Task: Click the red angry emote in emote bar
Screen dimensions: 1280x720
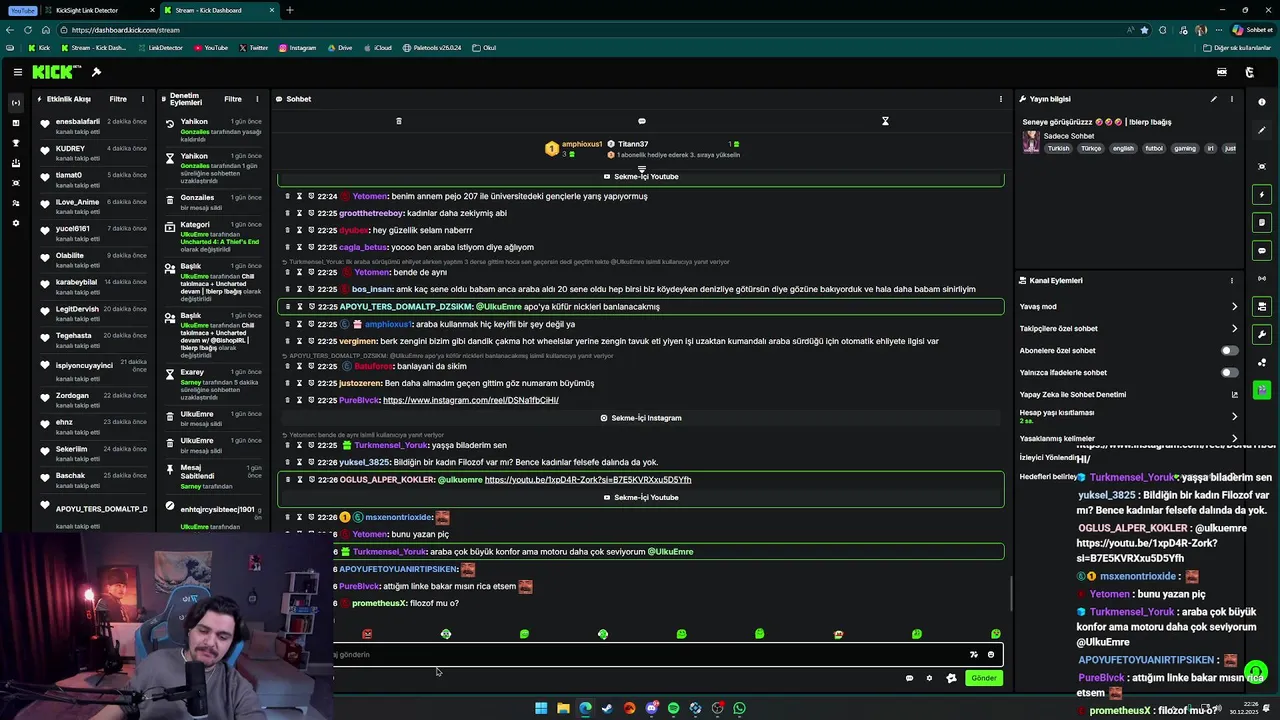Action: pos(367,634)
